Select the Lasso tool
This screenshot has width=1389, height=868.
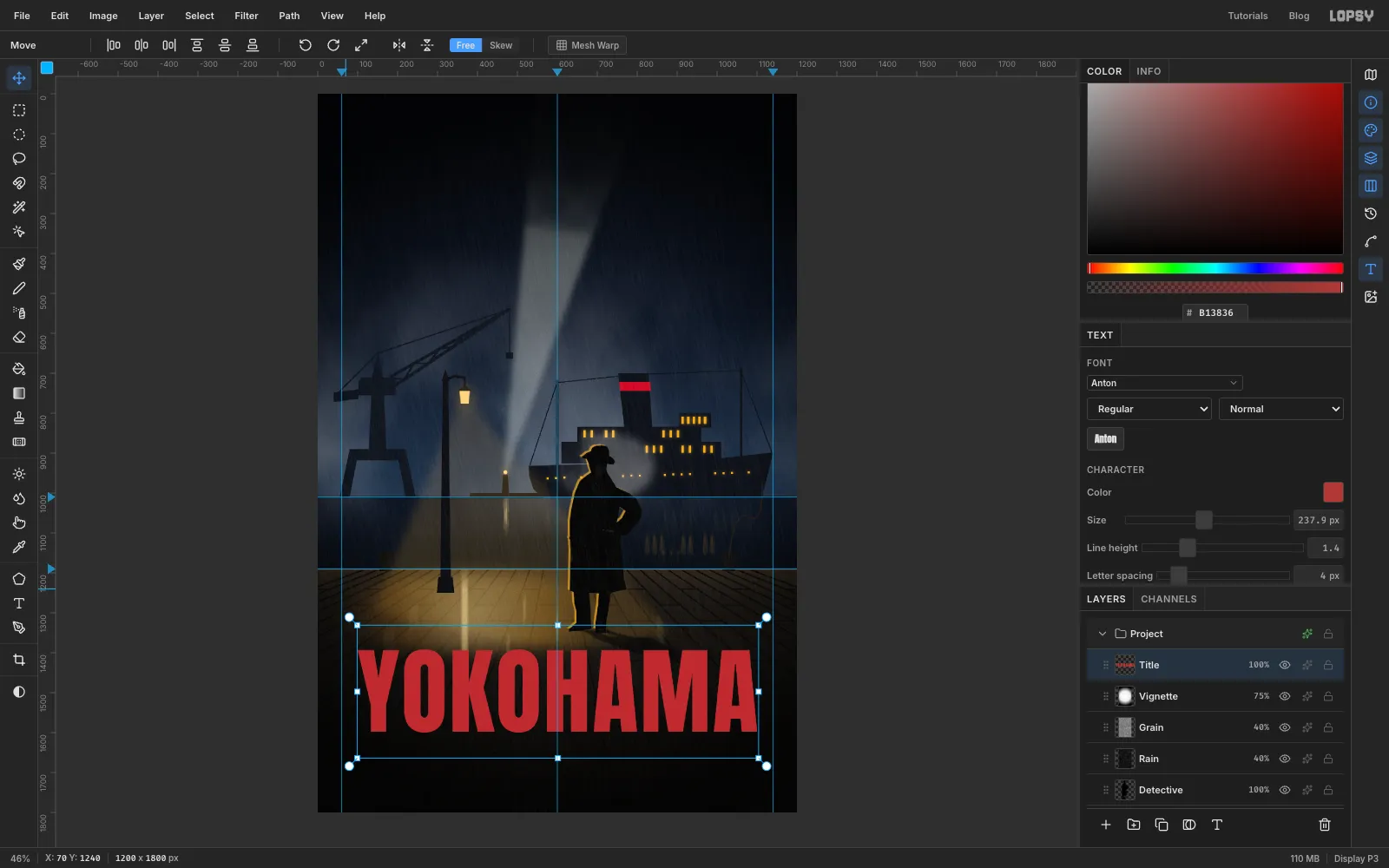[x=19, y=159]
